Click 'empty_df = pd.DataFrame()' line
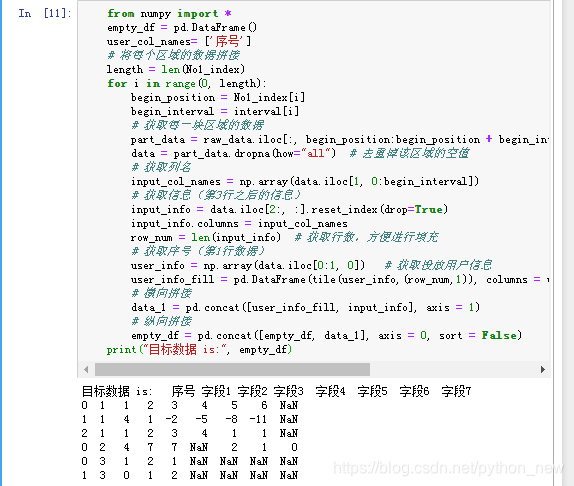The height and width of the screenshot is (486, 574). 182,27
